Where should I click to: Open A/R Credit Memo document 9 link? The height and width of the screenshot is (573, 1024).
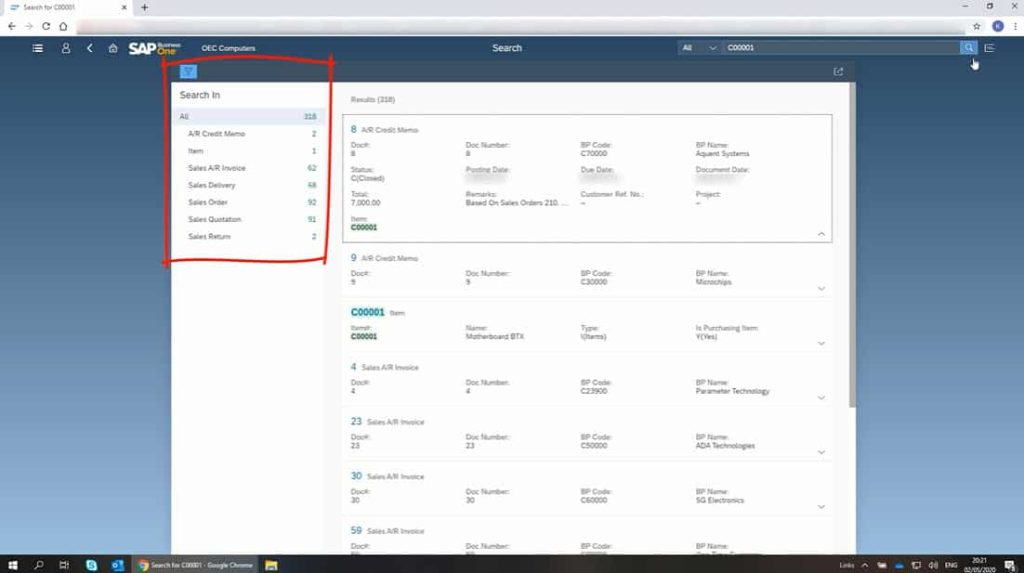353,258
